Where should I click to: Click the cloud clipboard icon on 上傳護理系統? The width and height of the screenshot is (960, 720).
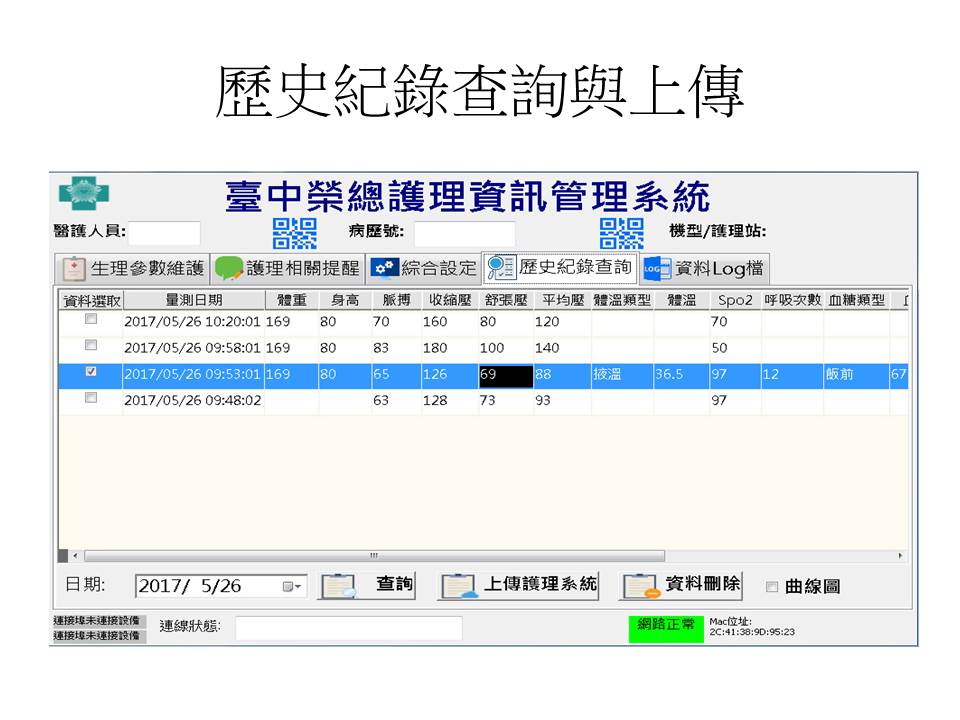click(459, 586)
